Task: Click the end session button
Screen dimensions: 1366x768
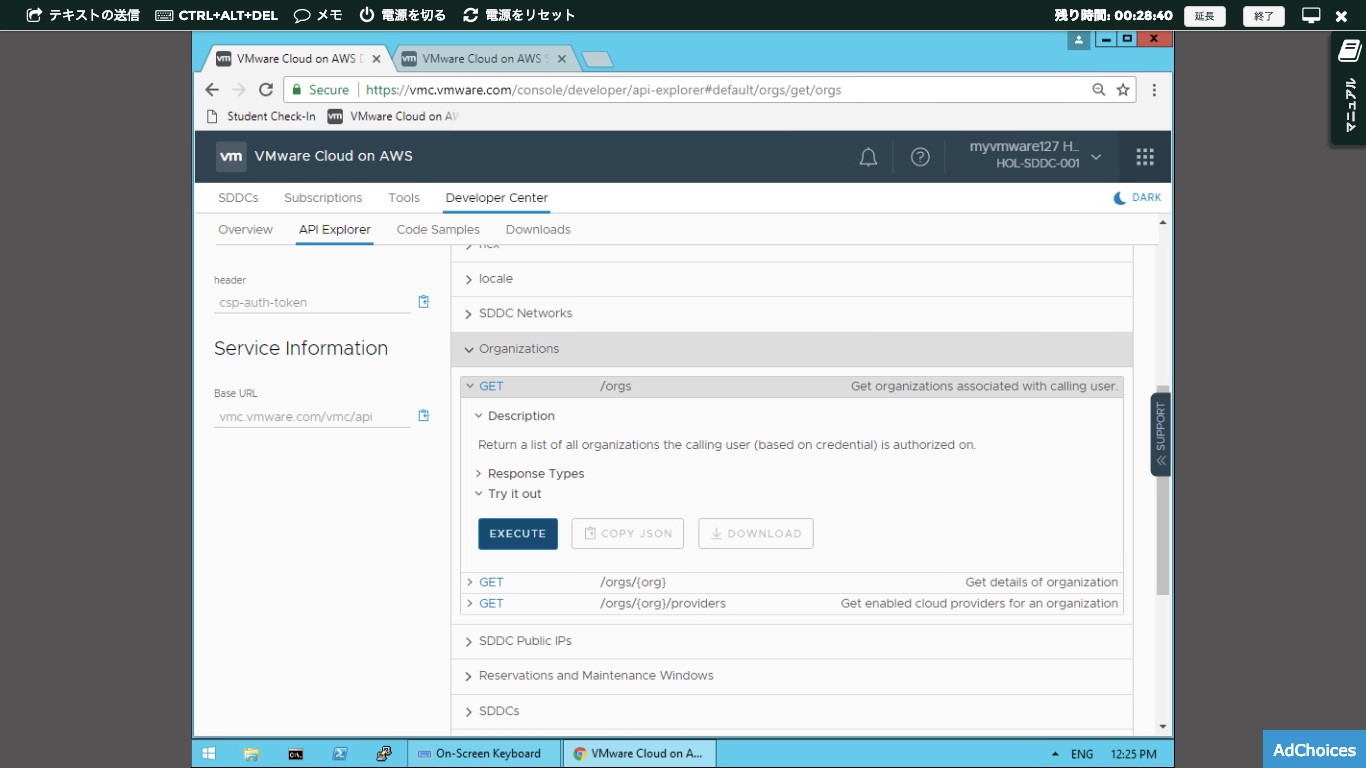Action: coord(1264,16)
